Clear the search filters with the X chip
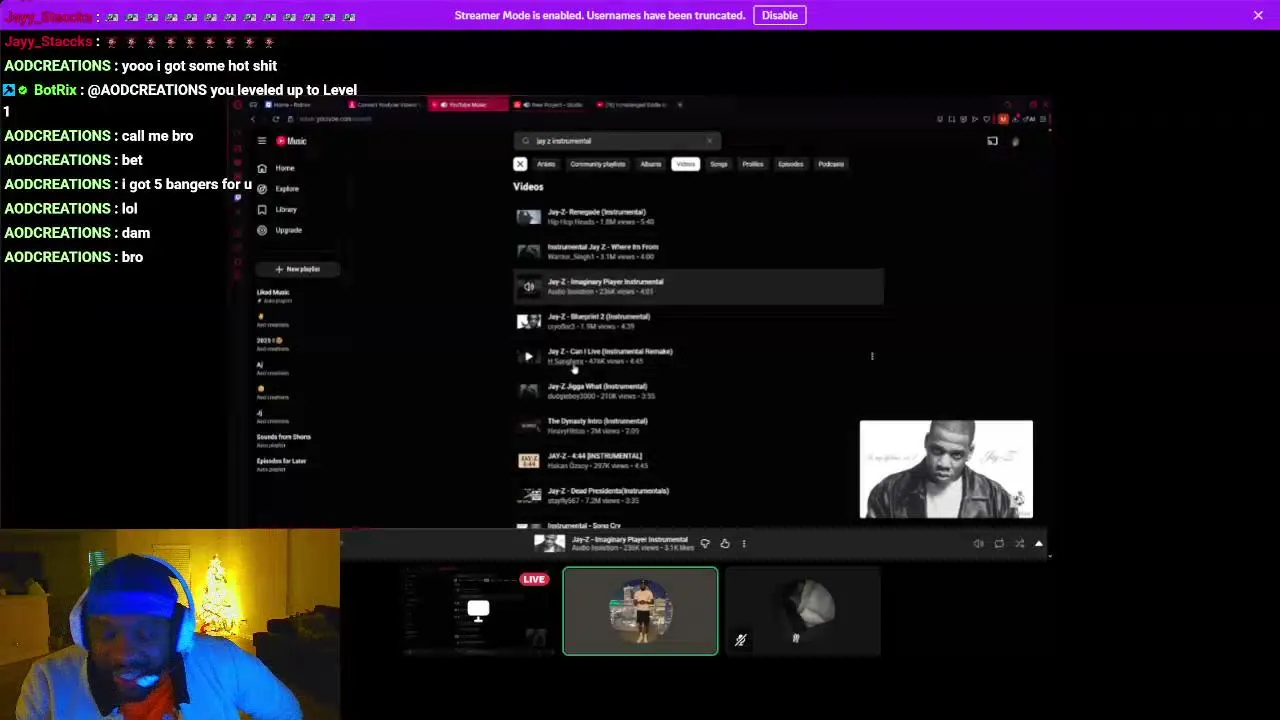 (x=520, y=164)
